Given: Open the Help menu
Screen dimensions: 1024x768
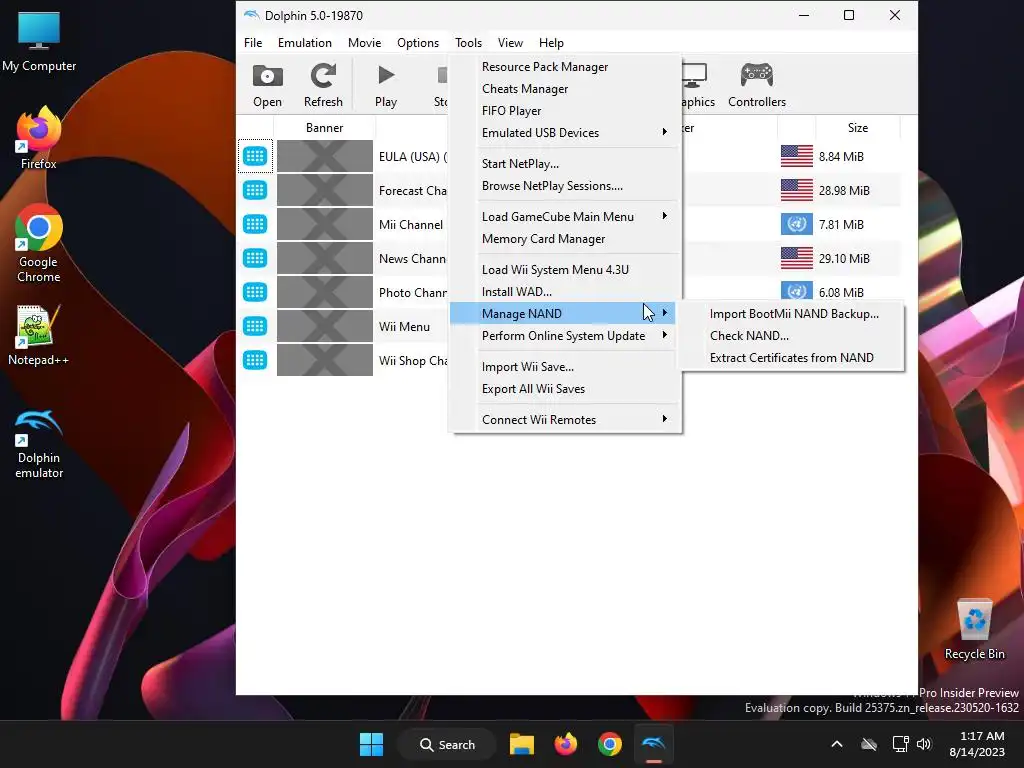Looking at the screenshot, I should point(551,42).
